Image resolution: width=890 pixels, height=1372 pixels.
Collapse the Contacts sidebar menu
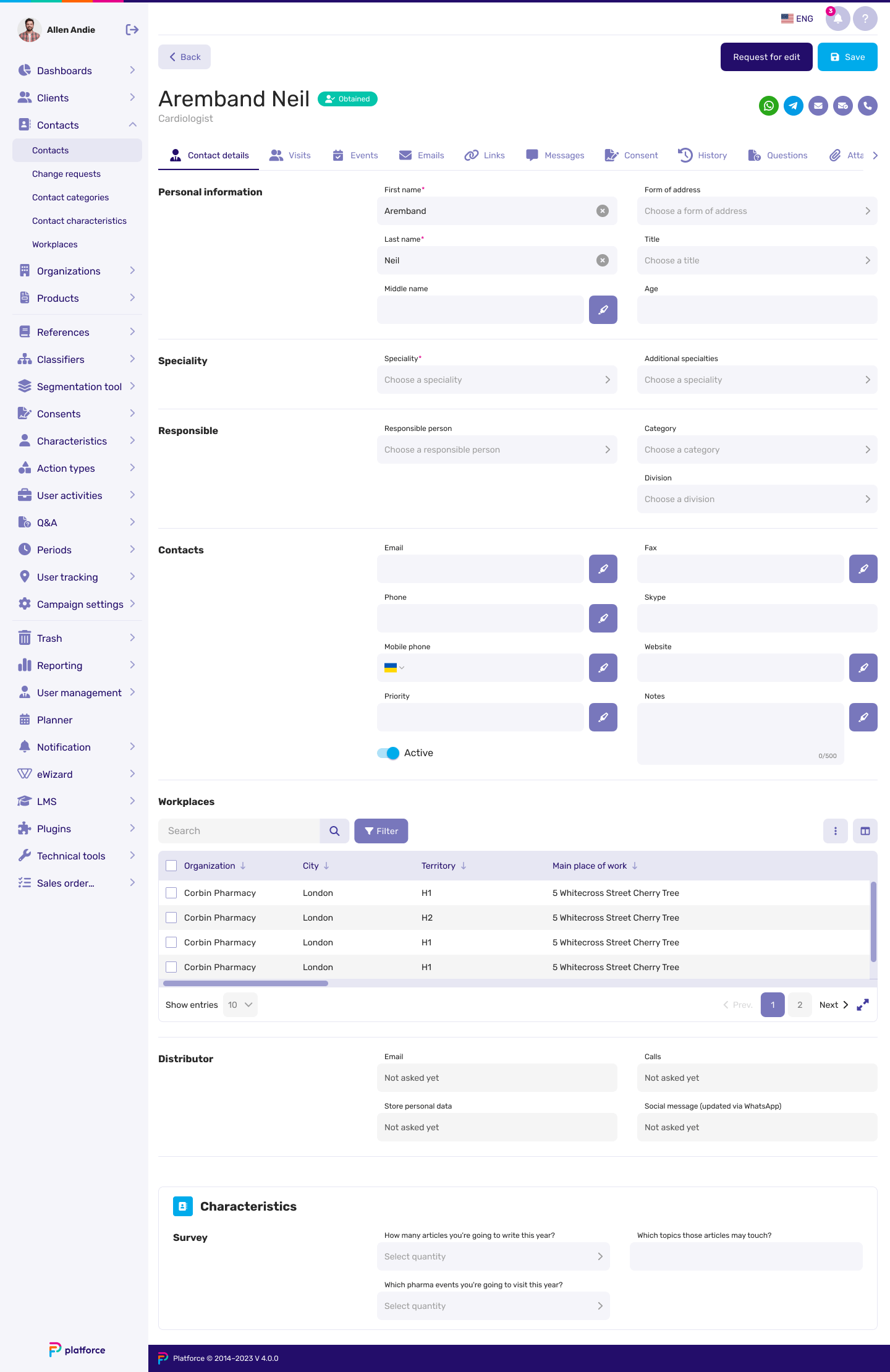(x=77, y=125)
